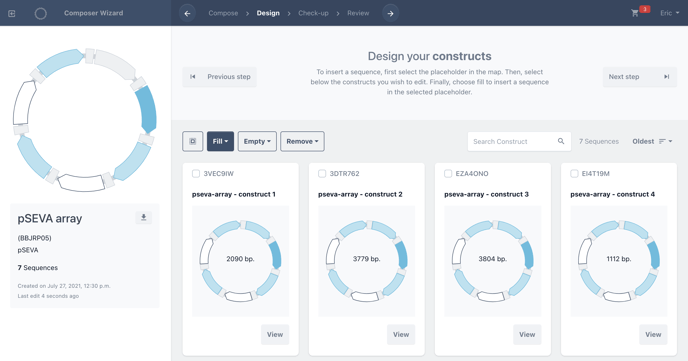The width and height of the screenshot is (688, 361).
Task: Select the dark blue plasmid segment placeholder
Action: (146, 109)
